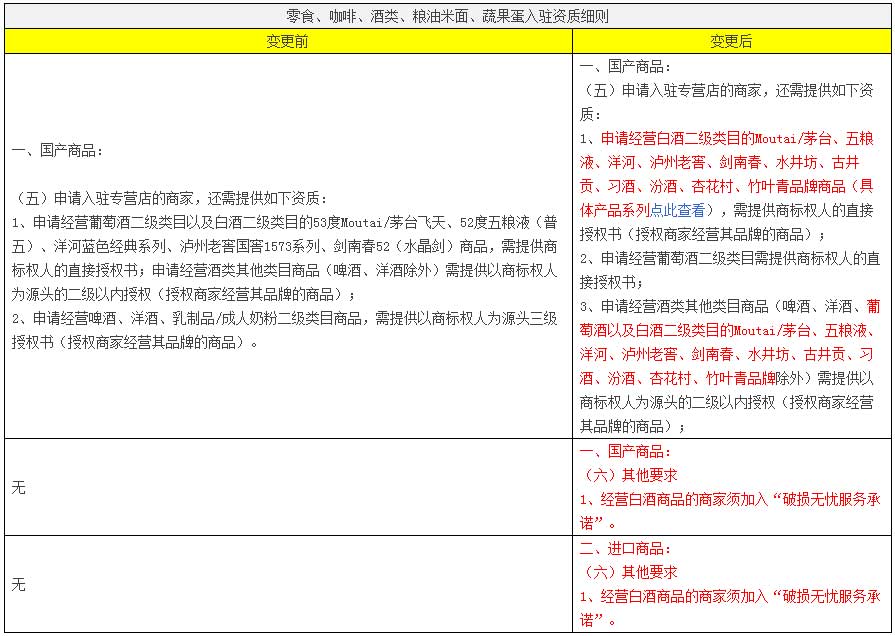
Task: Click the line 2、申请经营葡萄酒二级类目需提供商标权人的直
Action: click(729, 258)
